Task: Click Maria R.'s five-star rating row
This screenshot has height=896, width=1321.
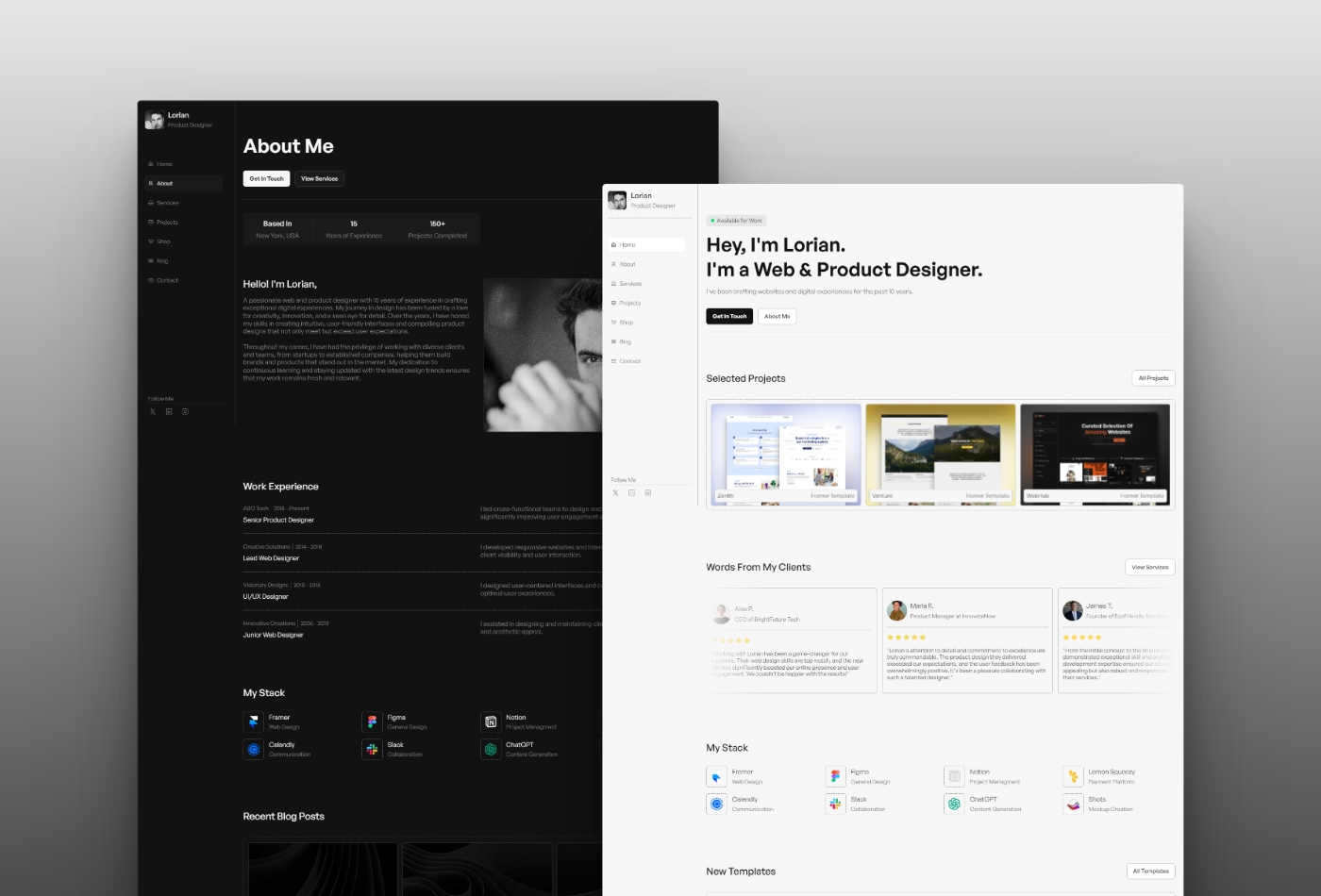Action: point(907,638)
